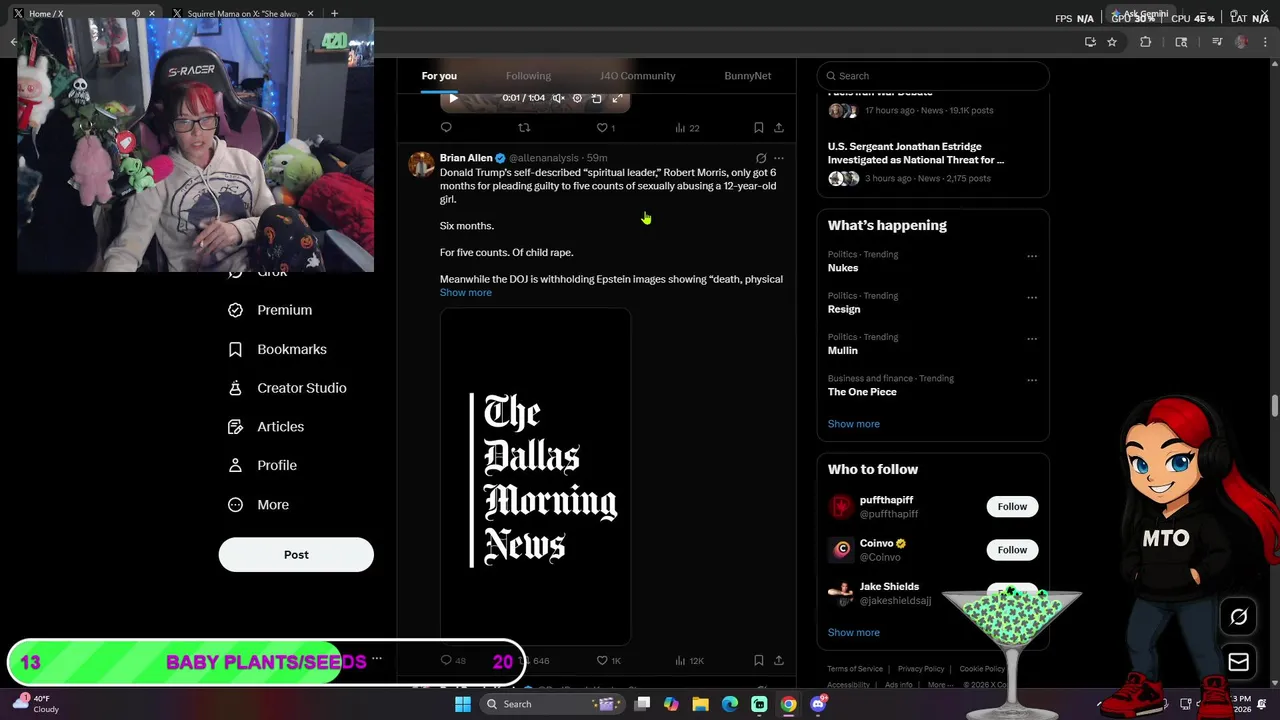Viewport: 1280px width, 720px height.
Task: Switch to the Following tab
Action: pos(528,76)
